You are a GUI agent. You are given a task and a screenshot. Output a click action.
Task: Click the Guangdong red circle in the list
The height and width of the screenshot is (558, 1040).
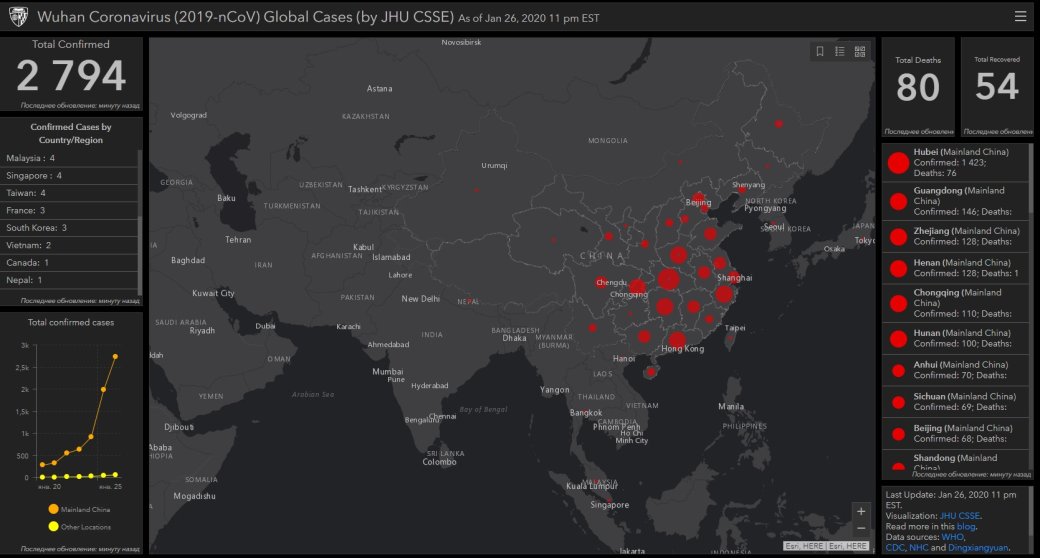click(x=898, y=202)
